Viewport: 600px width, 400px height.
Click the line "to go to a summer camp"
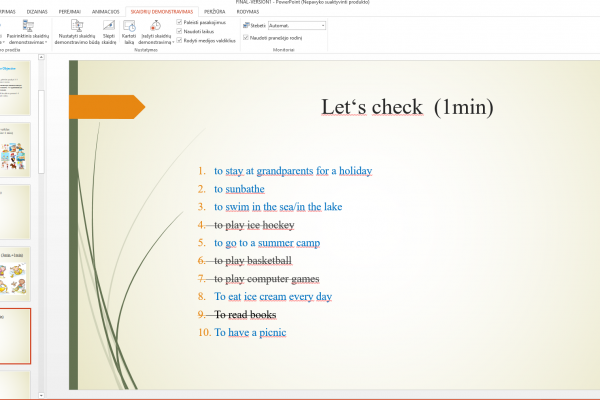267,243
